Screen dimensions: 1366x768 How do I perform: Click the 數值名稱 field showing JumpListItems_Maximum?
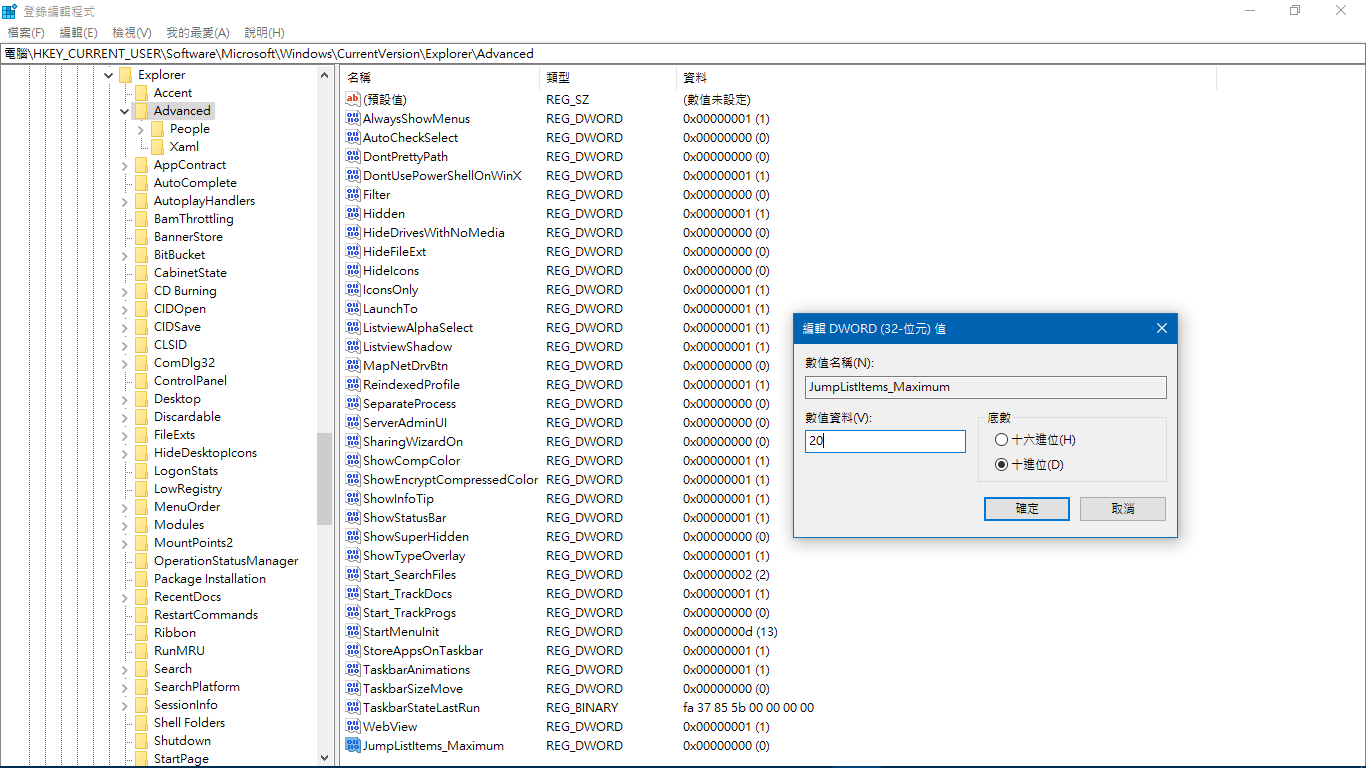pos(985,387)
